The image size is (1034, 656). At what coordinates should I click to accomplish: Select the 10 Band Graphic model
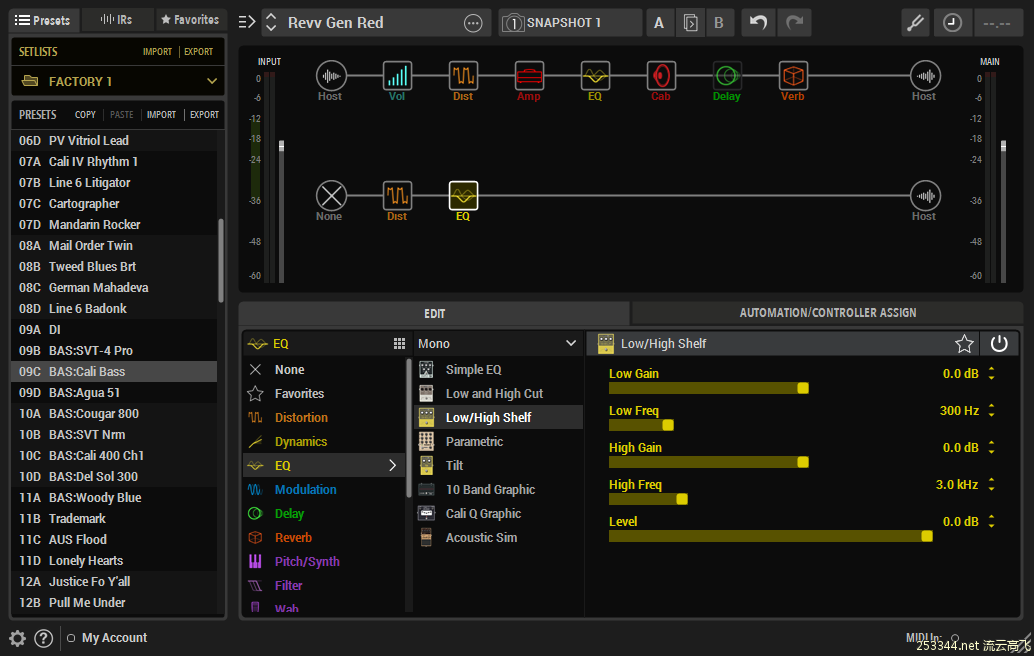coord(498,490)
